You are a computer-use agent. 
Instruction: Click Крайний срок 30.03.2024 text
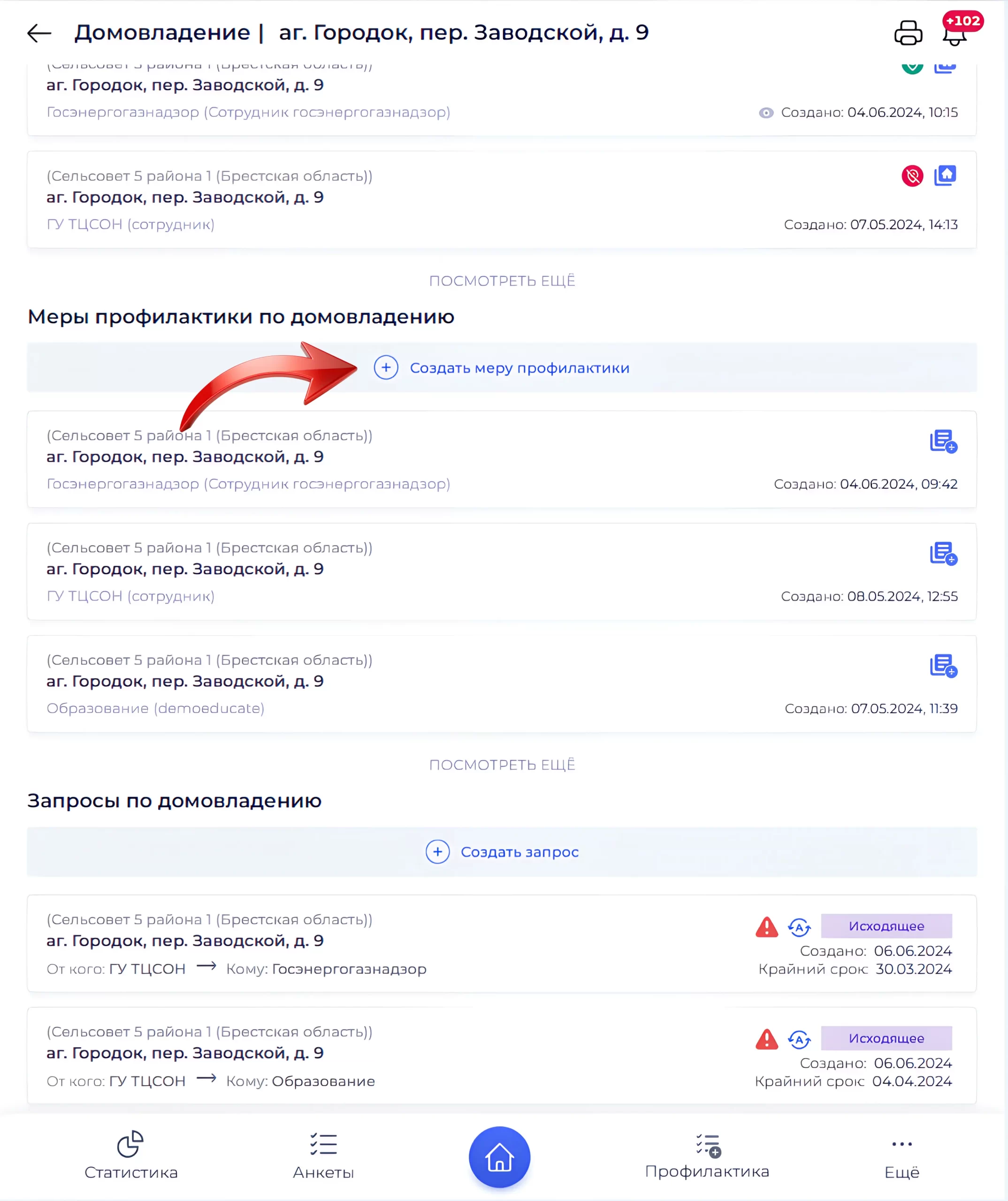[855, 969]
